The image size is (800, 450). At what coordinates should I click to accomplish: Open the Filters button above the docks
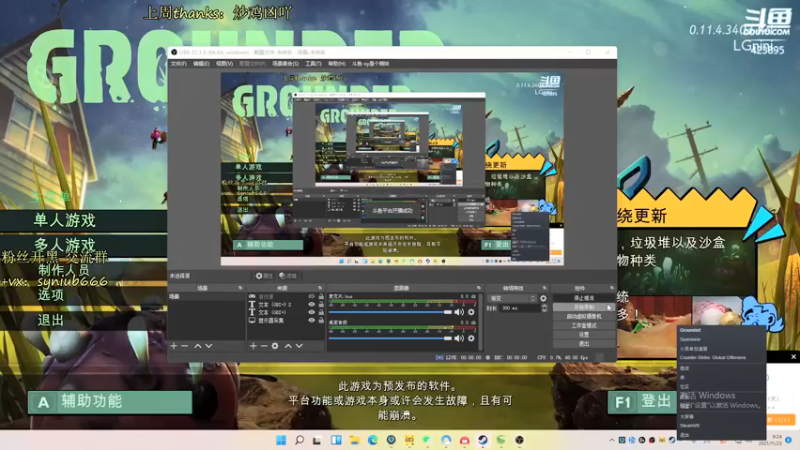click(288, 276)
